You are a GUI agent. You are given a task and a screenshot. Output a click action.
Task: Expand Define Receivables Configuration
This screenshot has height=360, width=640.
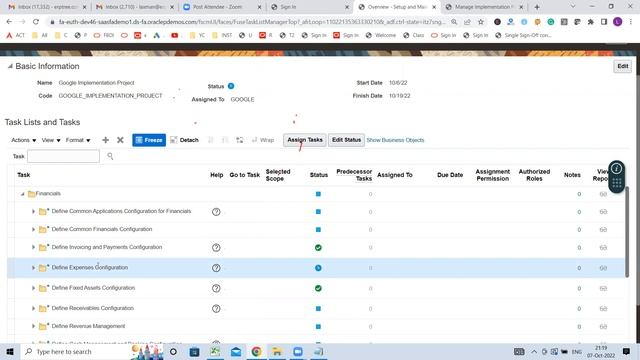tap(33, 309)
